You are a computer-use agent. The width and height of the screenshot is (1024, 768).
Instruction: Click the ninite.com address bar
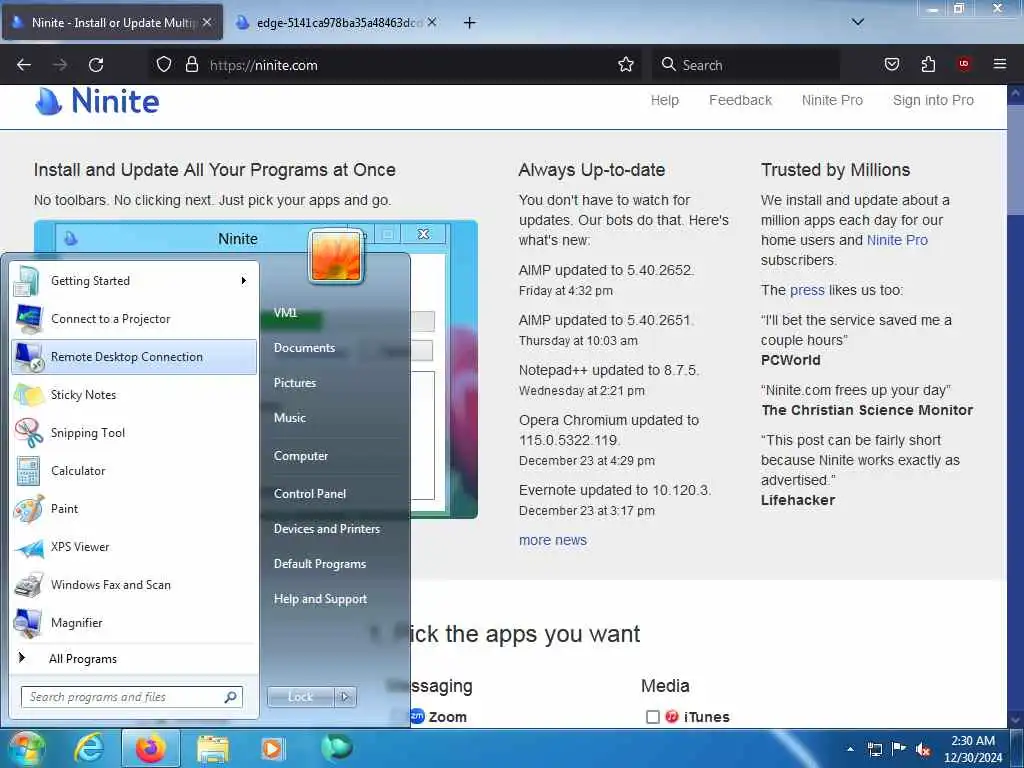[x=398, y=65]
